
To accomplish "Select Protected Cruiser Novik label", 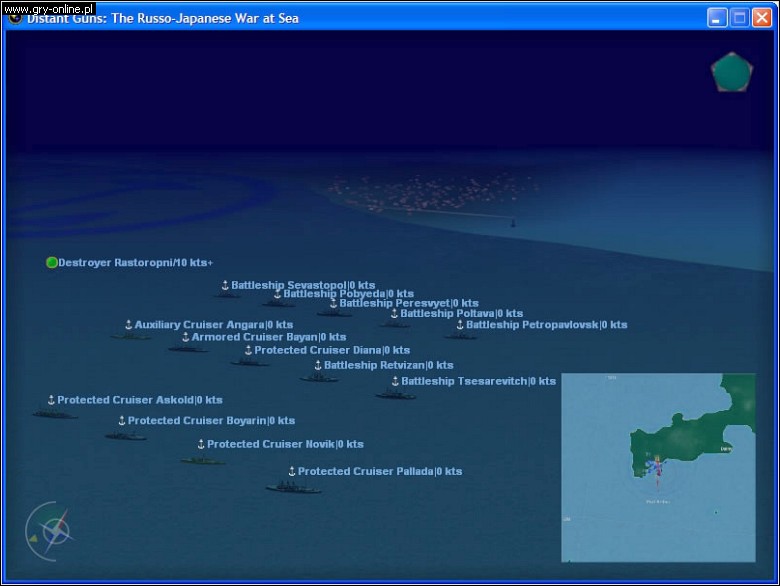I will 286,444.
